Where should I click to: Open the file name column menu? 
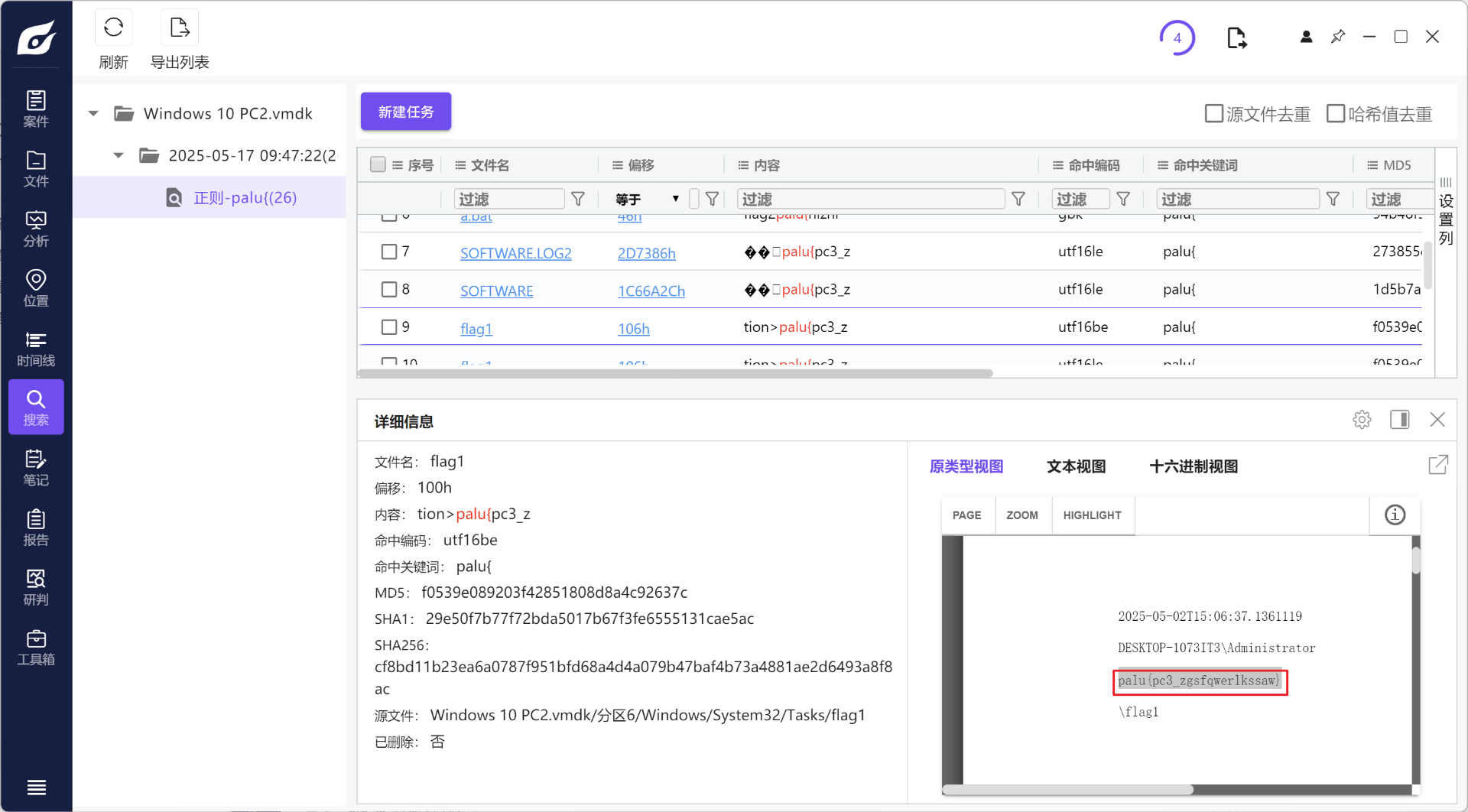[x=460, y=165]
